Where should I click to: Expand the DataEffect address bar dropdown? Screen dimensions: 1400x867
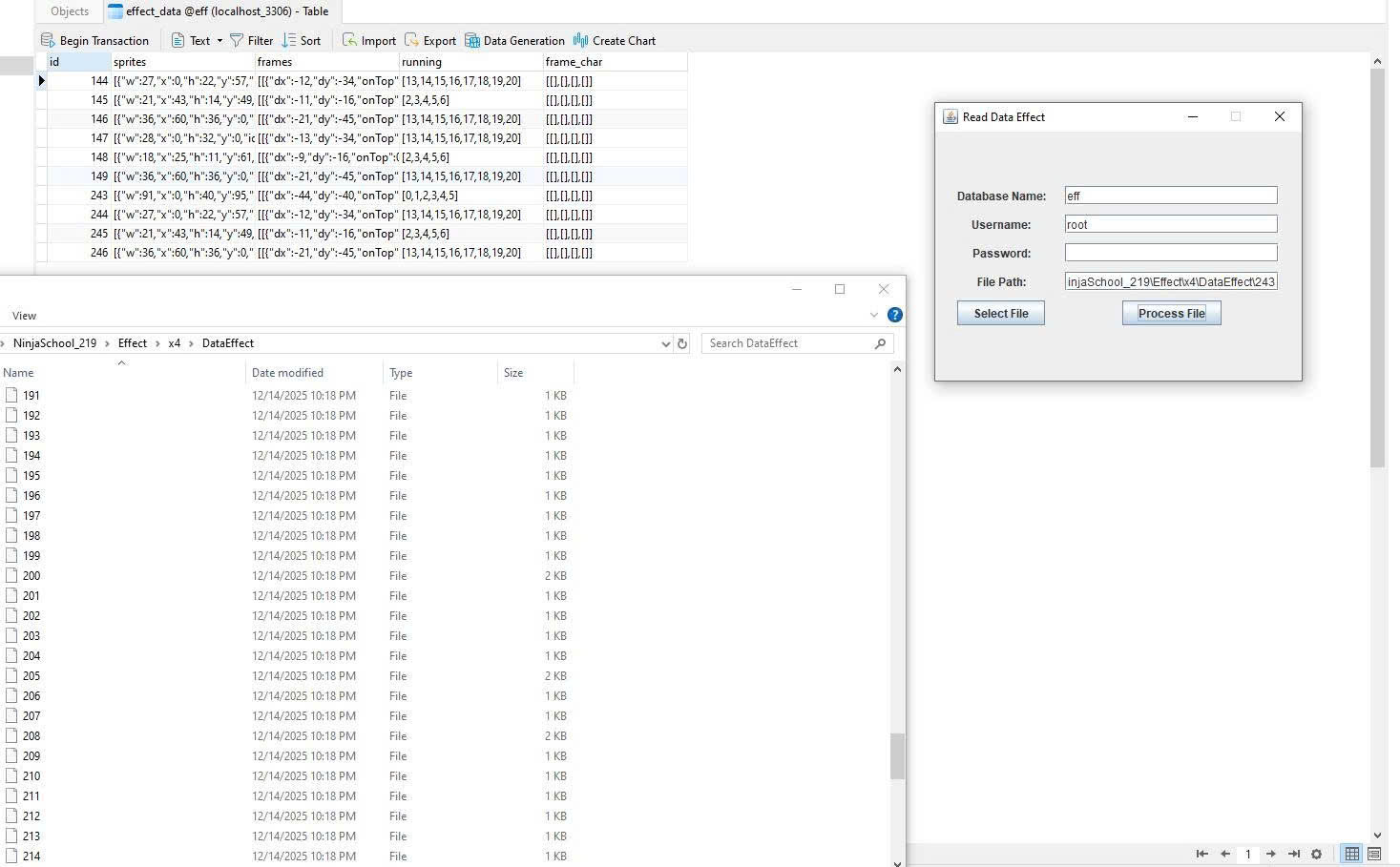coord(665,343)
